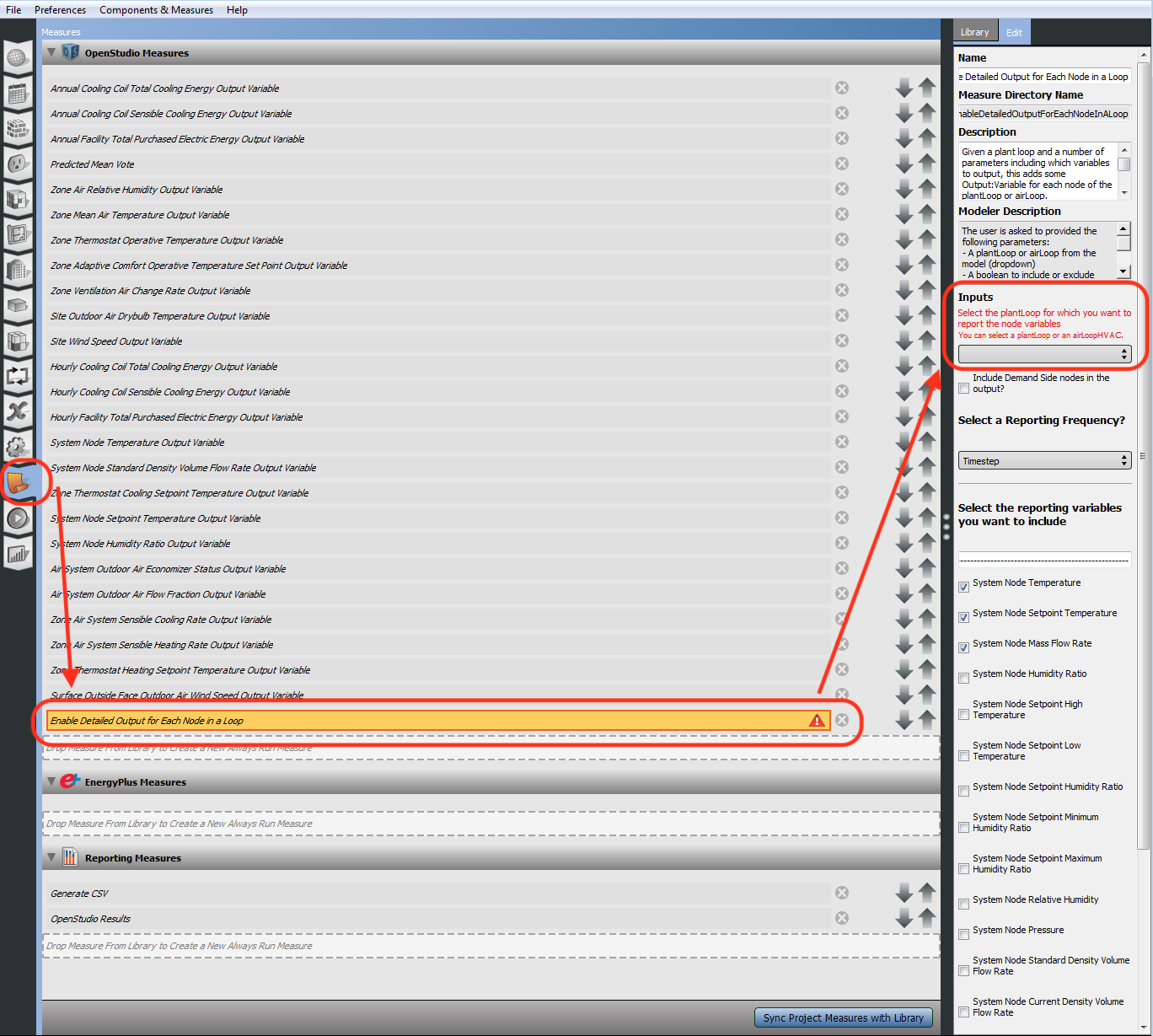Open the HVAC Systems loop tab icon
This screenshot has height=1036, width=1153.
pyautogui.click(x=18, y=376)
